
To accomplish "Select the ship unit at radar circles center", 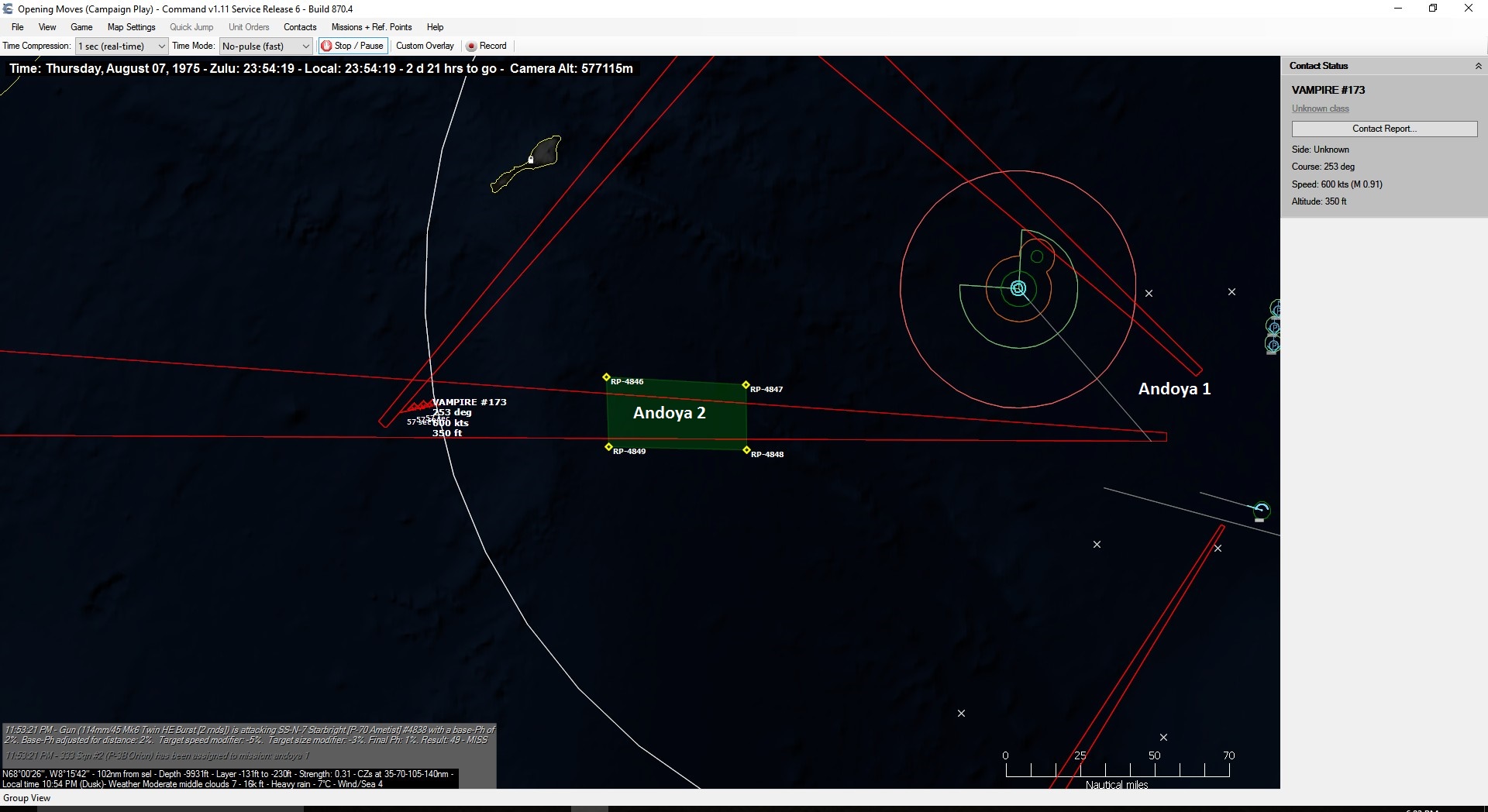I will coord(1018,289).
